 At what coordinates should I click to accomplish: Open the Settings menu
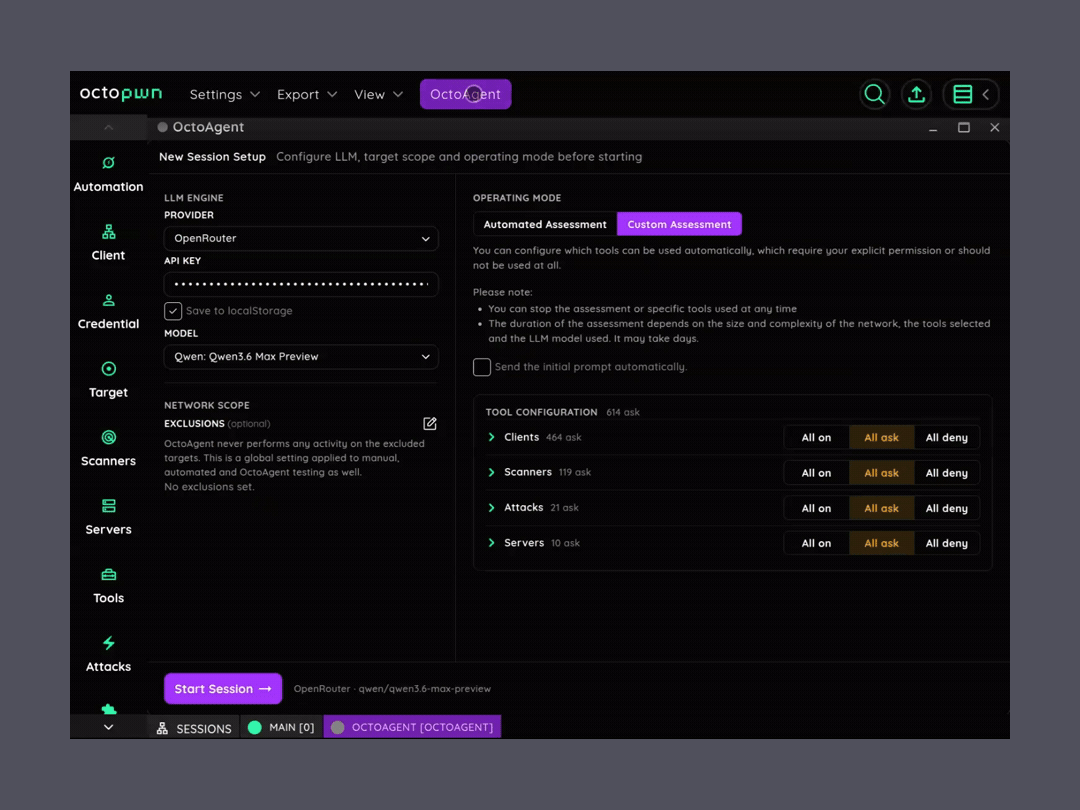[x=225, y=94]
